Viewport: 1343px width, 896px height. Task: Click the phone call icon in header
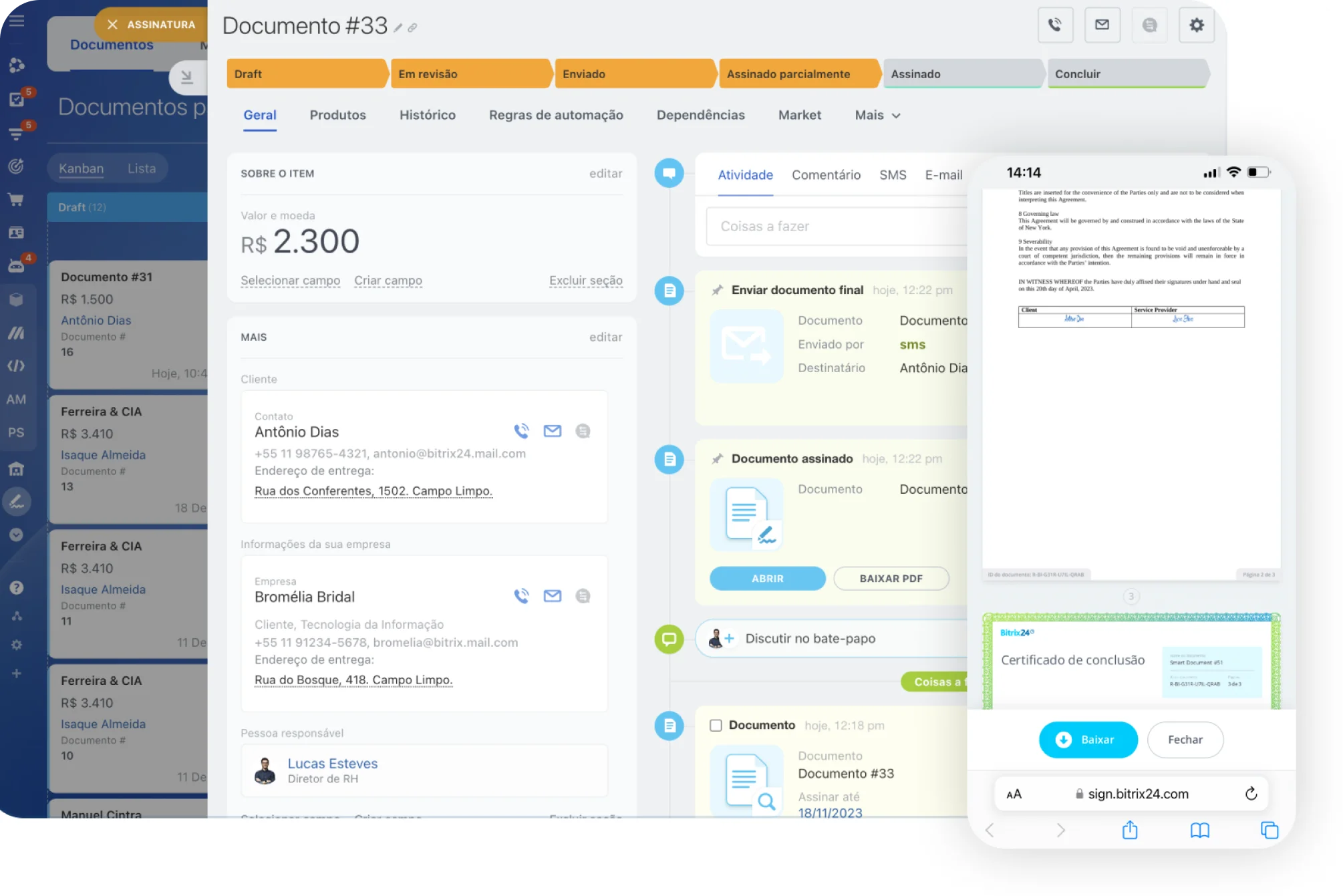coord(1055,25)
